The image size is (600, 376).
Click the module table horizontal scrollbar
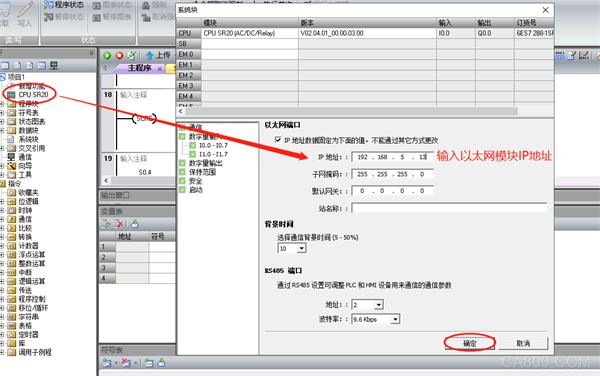click(351, 111)
